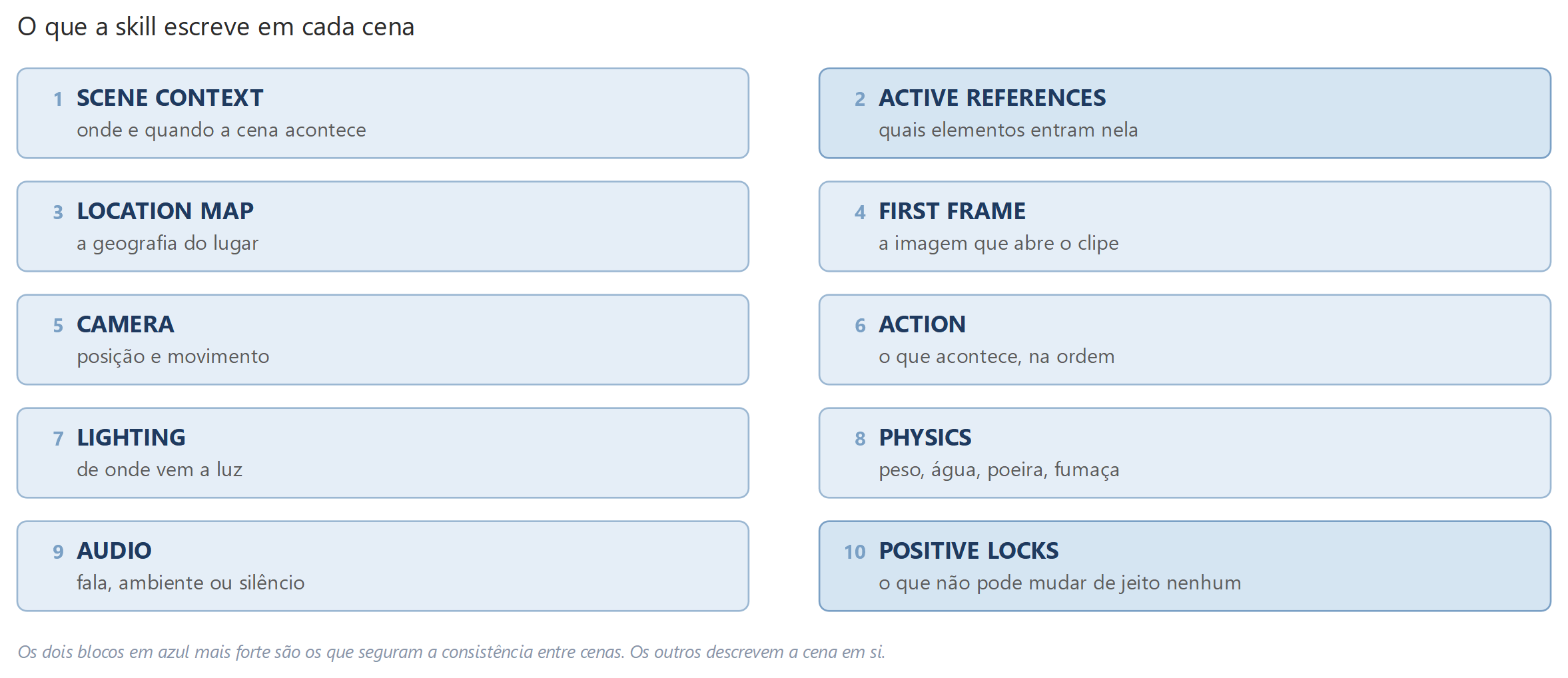Click the italic footnote about blue blocks
Viewport: 1568px width, 678px height.
click(452, 652)
